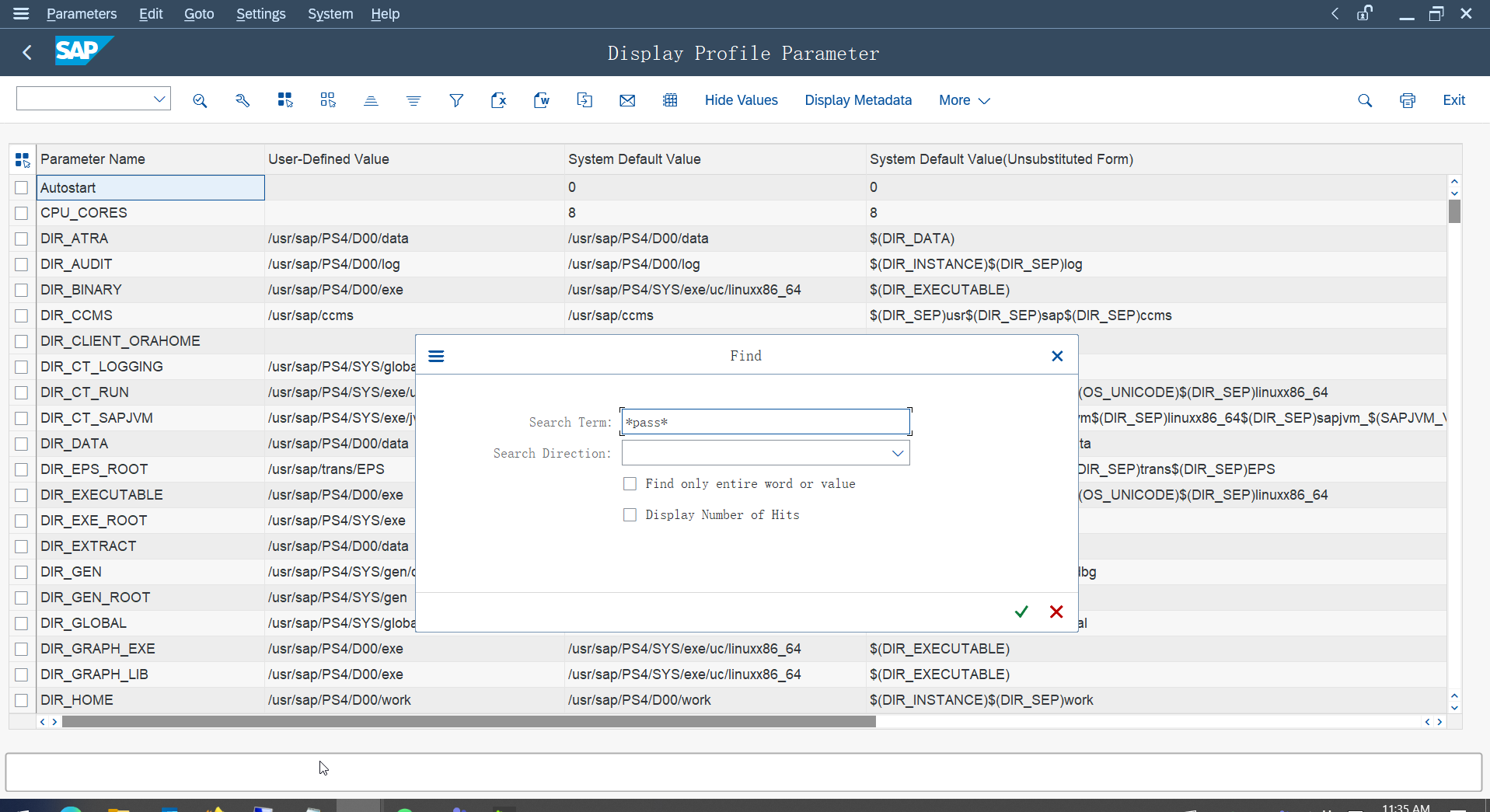Image resolution: width=1490 pixels, height=812 pixels.
Task: Click the Print icon in toolbar
Action: (1407, 100)
